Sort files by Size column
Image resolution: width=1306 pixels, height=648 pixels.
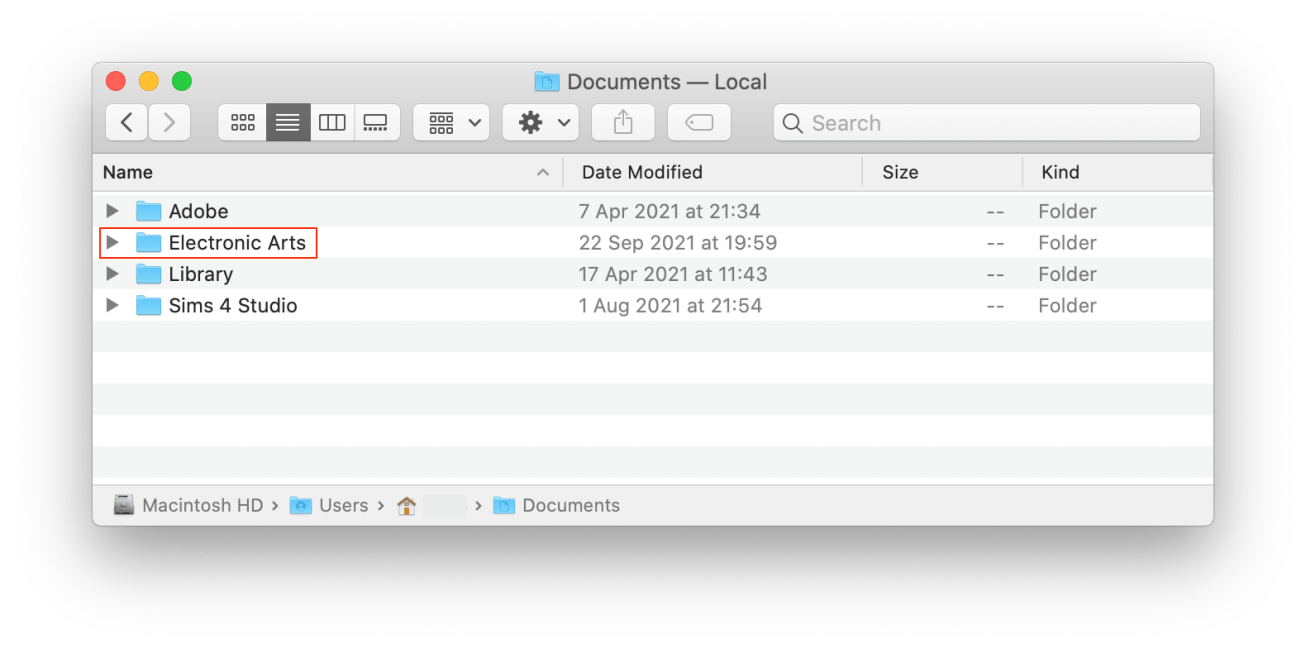pyautogui.click(x=899, y=172)
